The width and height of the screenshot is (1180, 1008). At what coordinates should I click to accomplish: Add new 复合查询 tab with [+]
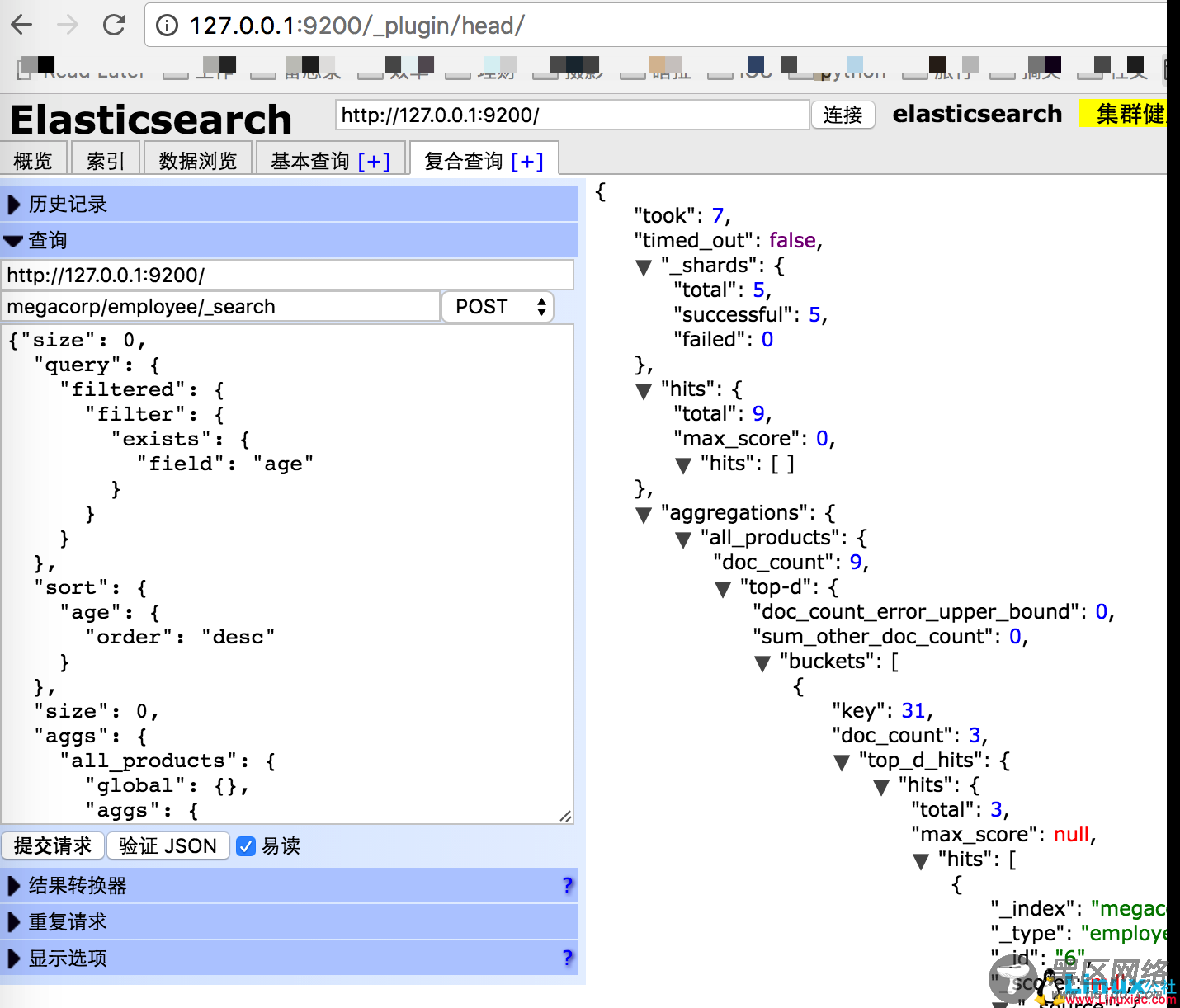527,161
